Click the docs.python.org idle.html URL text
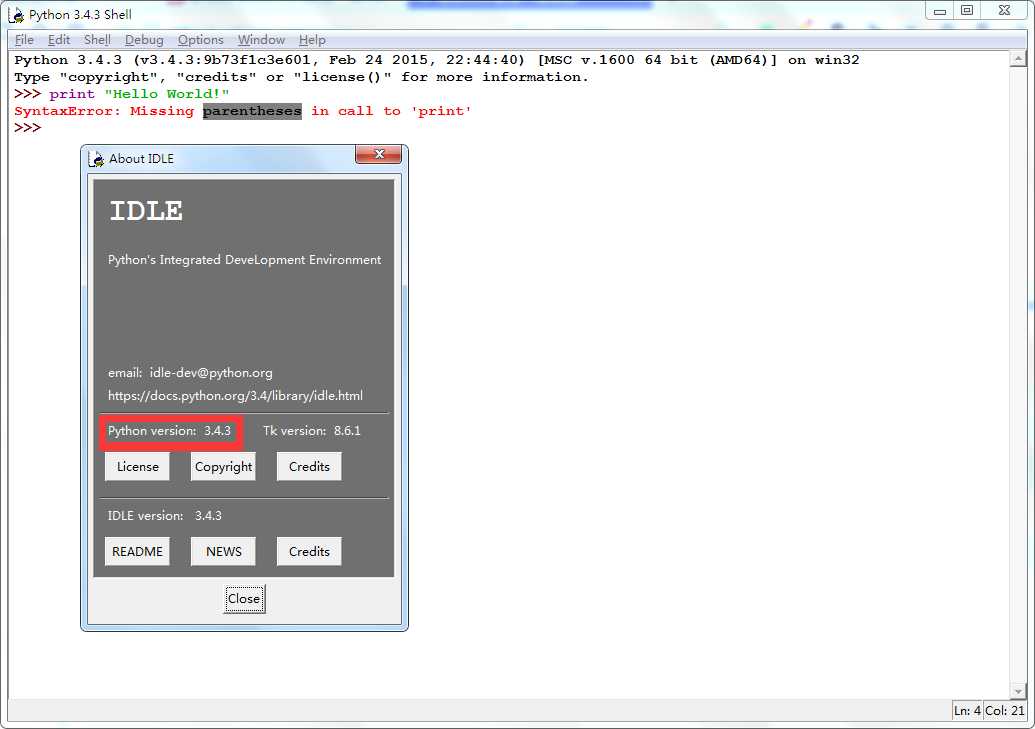The height and width of the screenshot is (729, 1035). click(236, 396)
